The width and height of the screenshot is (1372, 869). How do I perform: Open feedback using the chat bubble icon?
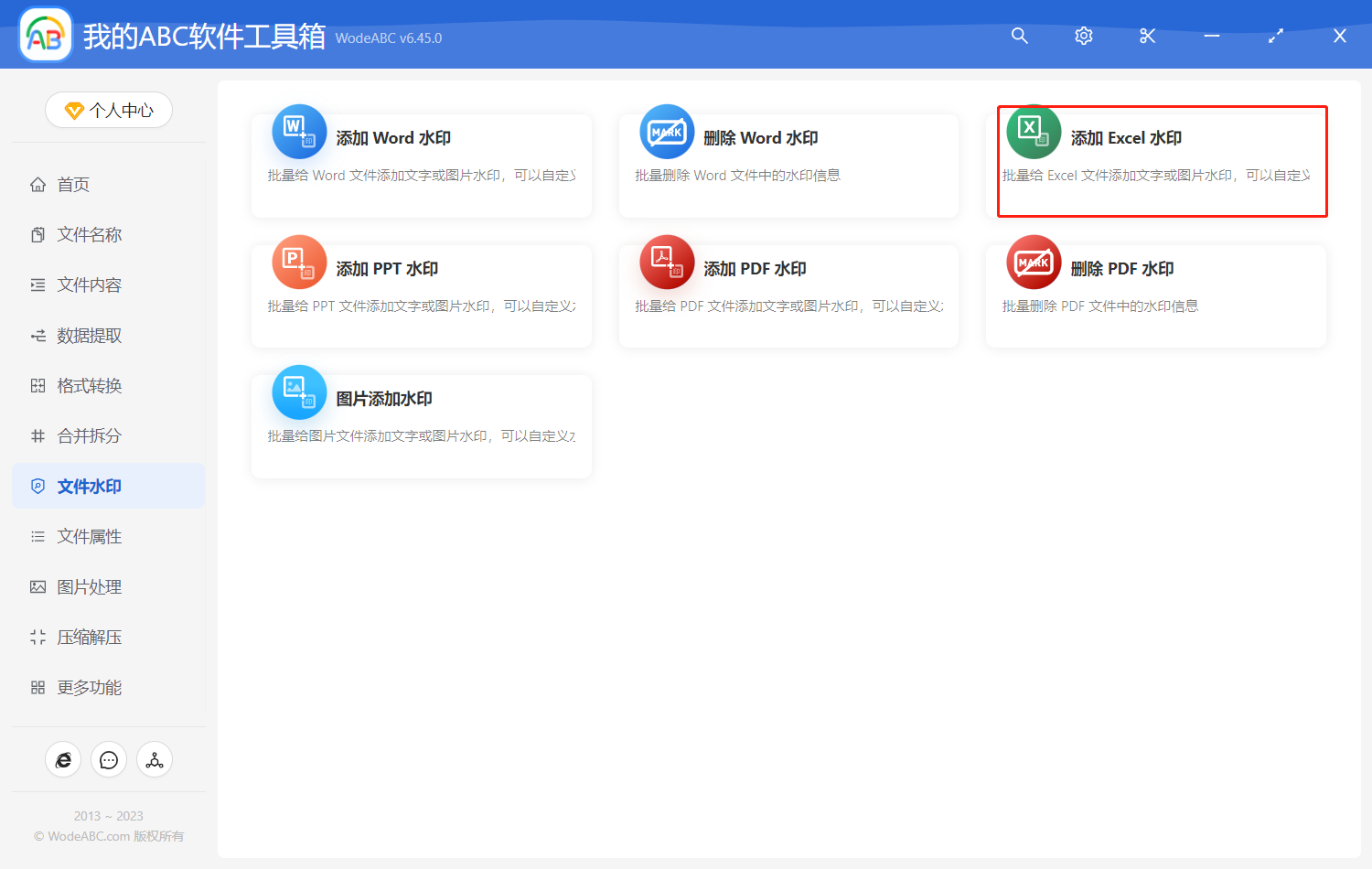point(109,759)
